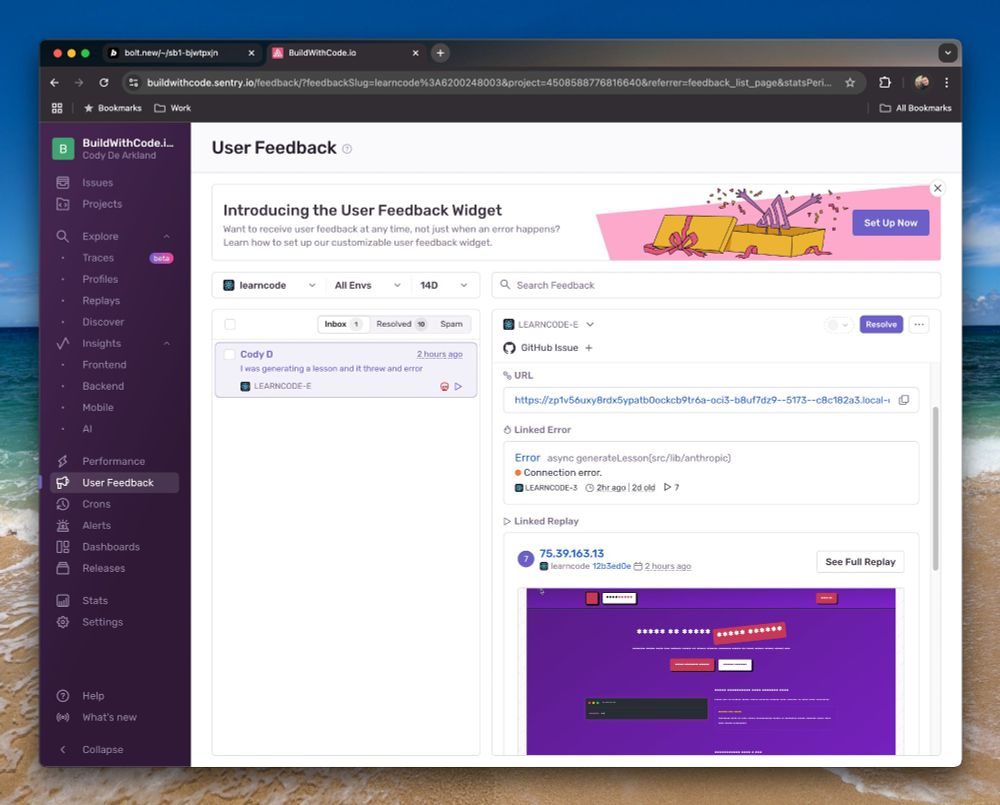Open the tab search dropdown in Chrome
The width and height of the screenshot is (1000, 805).
click(x=948, y=53)
